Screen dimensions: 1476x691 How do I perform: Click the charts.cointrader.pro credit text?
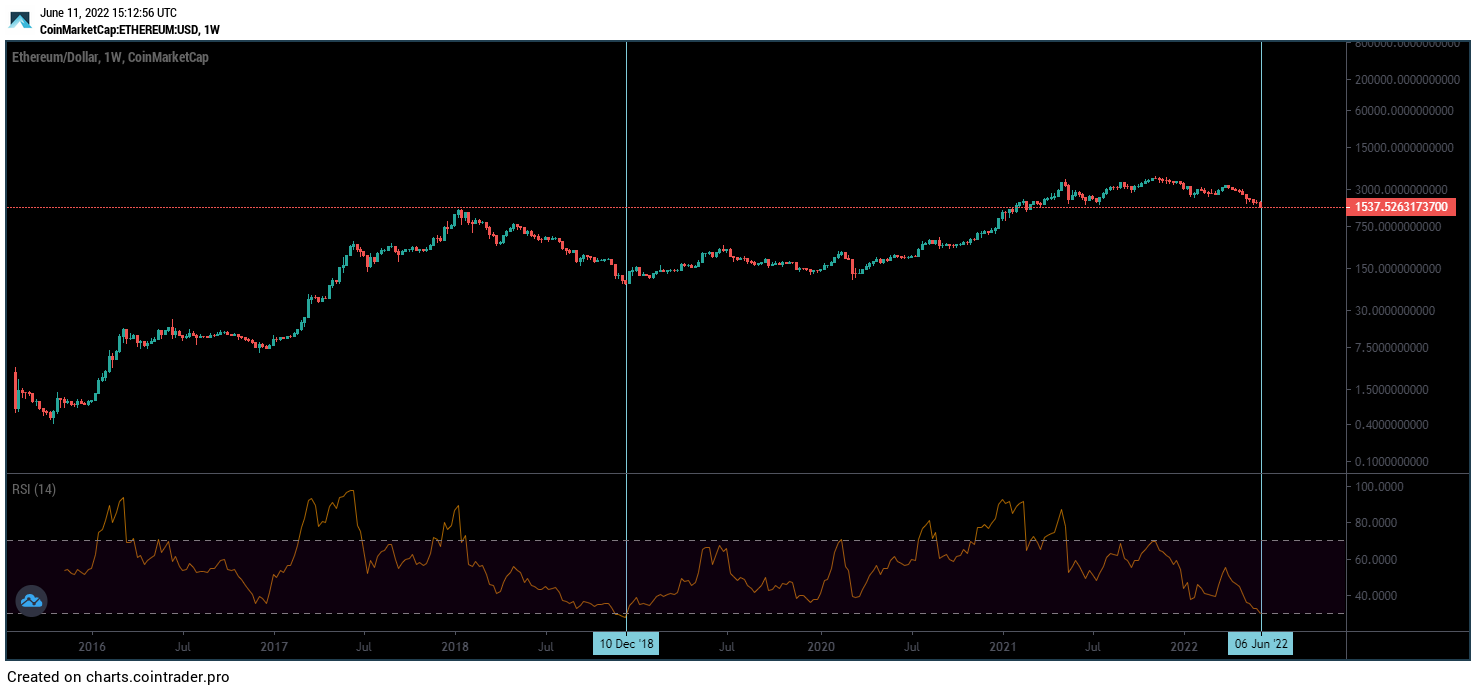point(118,677)
